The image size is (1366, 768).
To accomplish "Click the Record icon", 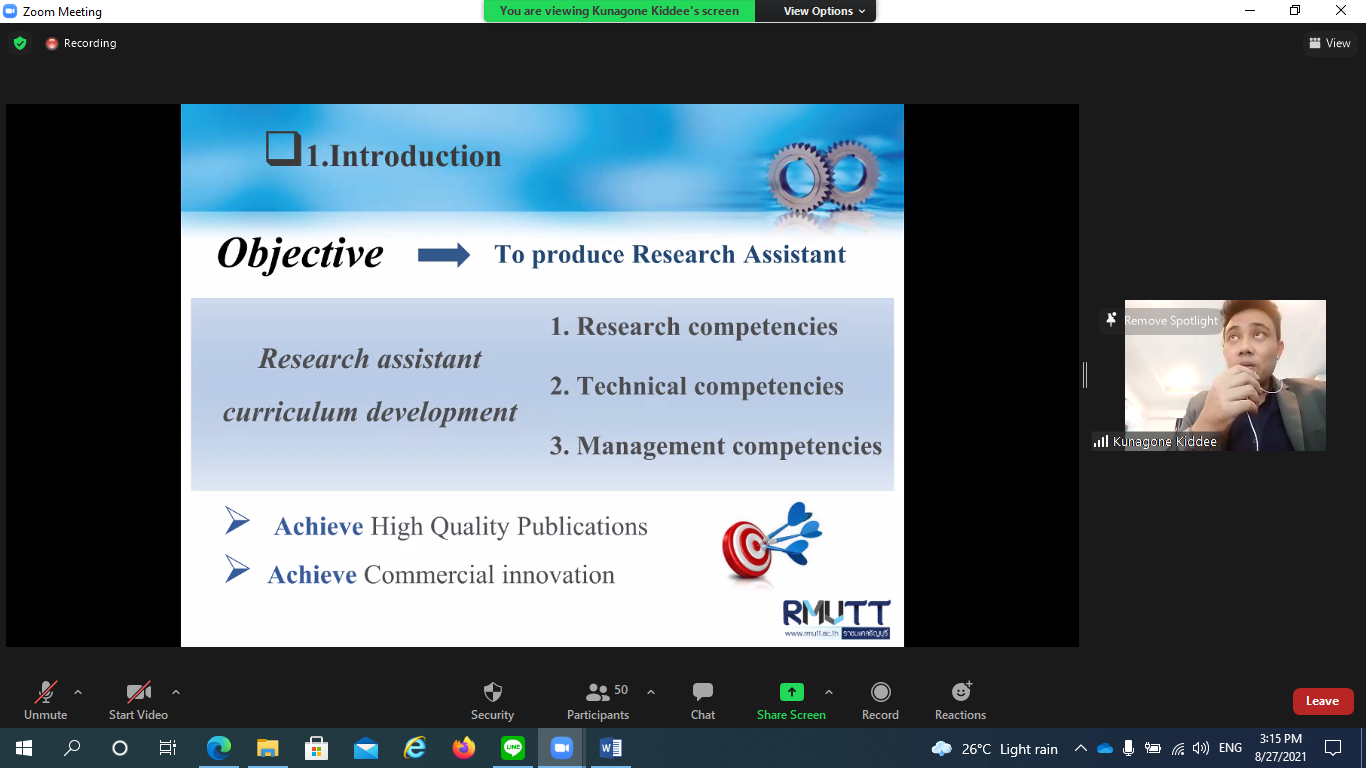I will pos(880,692).
